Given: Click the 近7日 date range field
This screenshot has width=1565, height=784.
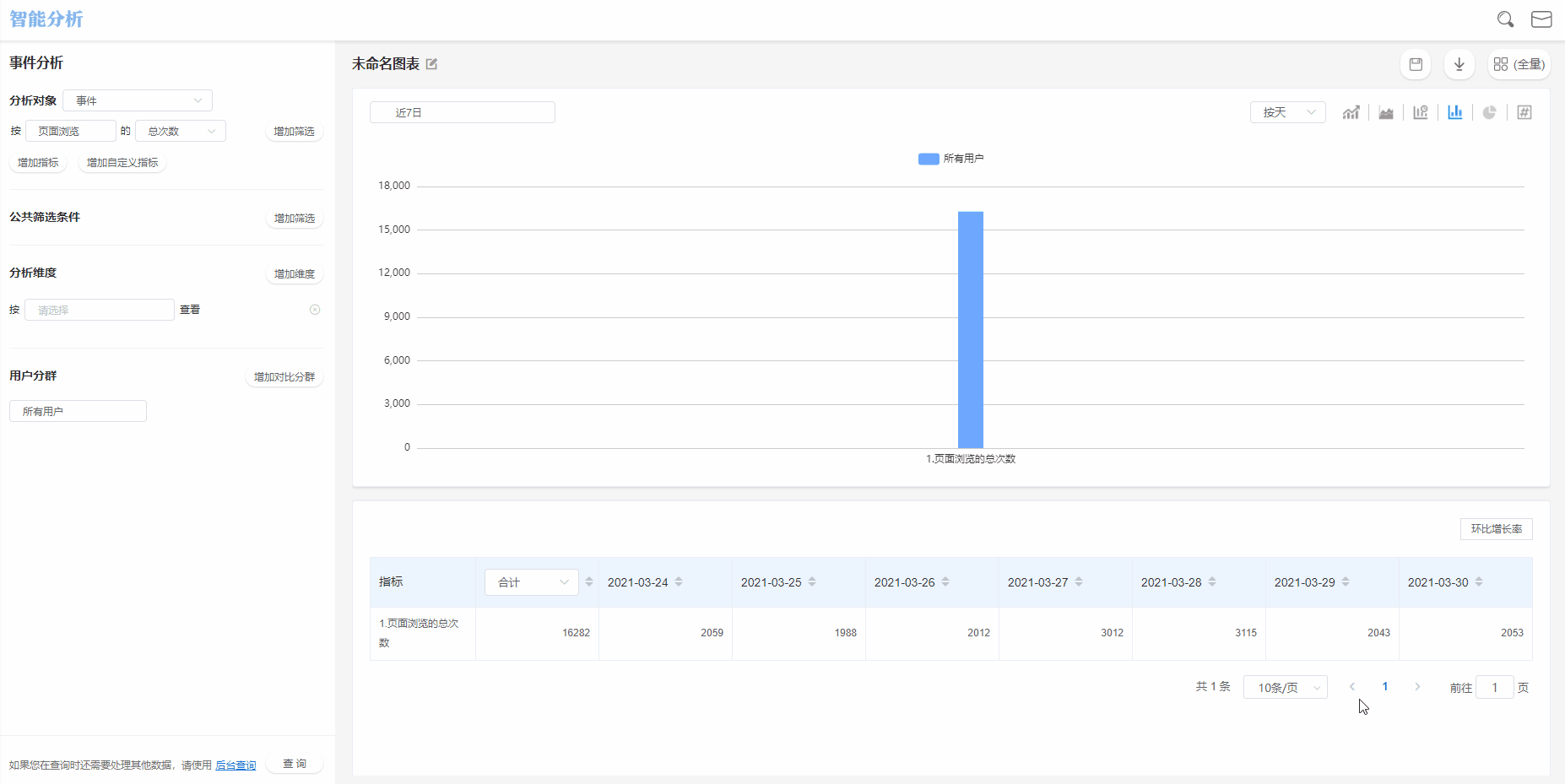Looking at the screenshot, I should [462, 112].
